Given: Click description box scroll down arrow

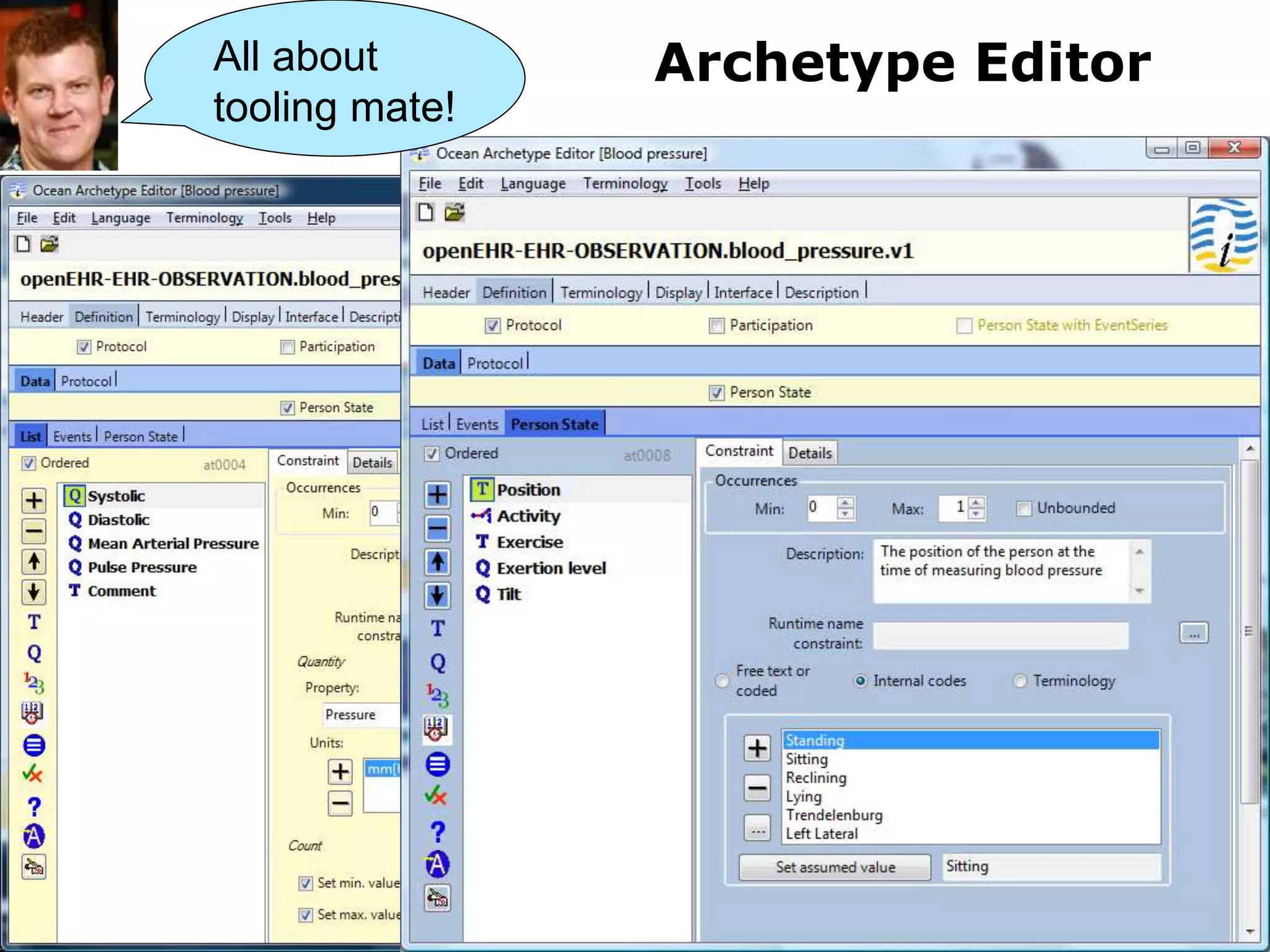Looking at the screenshot, I should click(x=1140, y=591).
